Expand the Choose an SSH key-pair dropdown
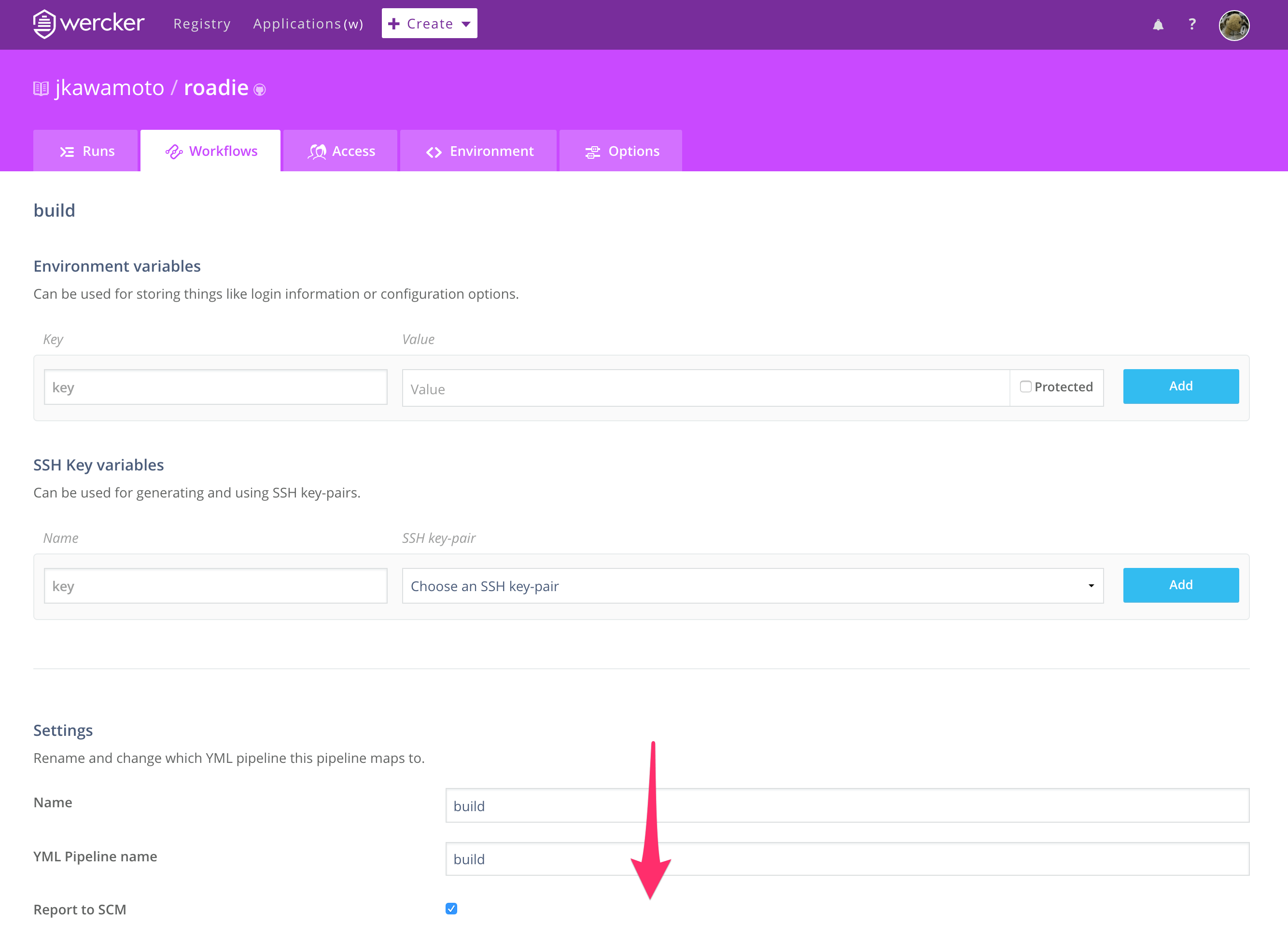Viewport: 1288px width, 939px height. [752, 585]
